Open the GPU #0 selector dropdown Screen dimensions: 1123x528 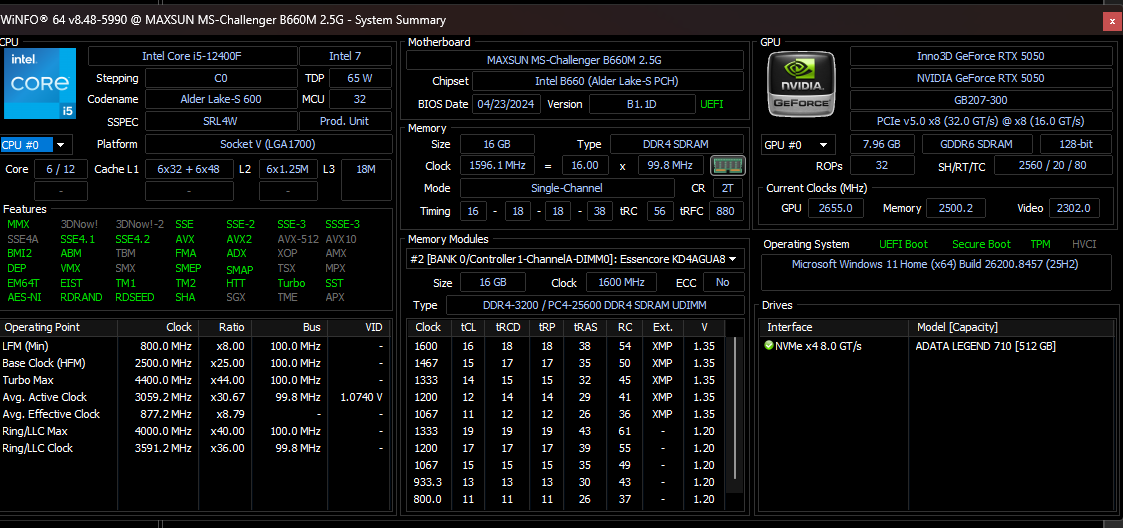point(798,145)
